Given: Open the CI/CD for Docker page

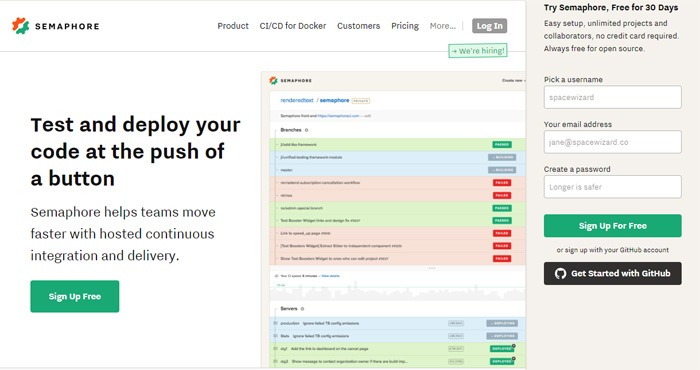Looking at the screenshot, I should click(293, 26).
